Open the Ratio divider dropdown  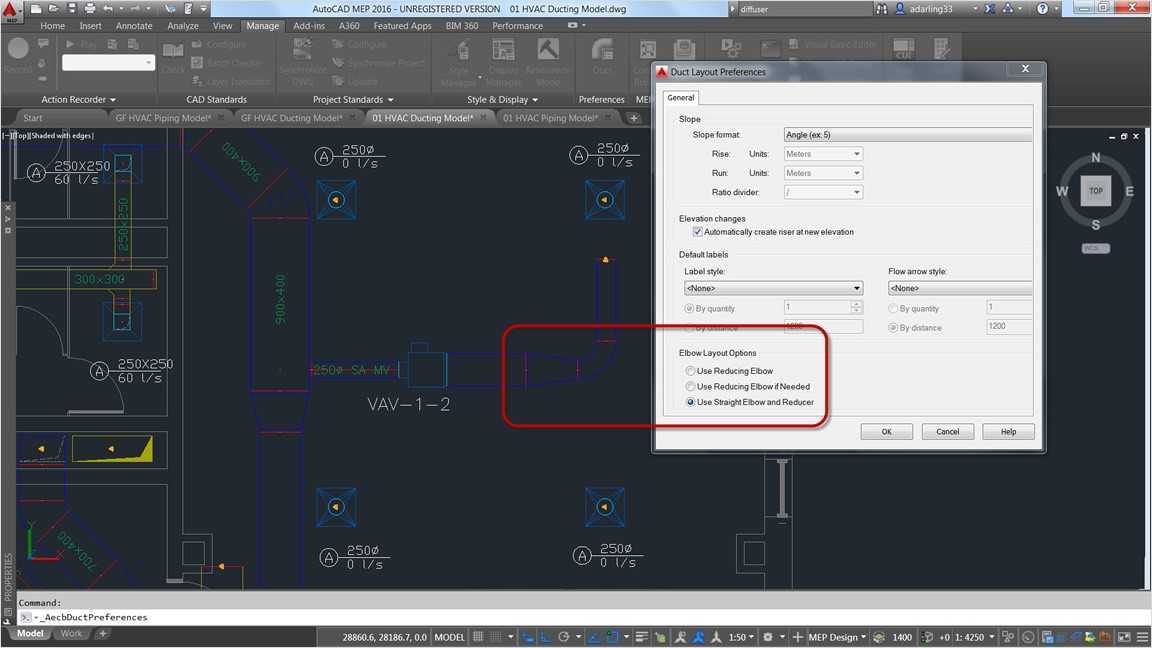click(823, 192)
